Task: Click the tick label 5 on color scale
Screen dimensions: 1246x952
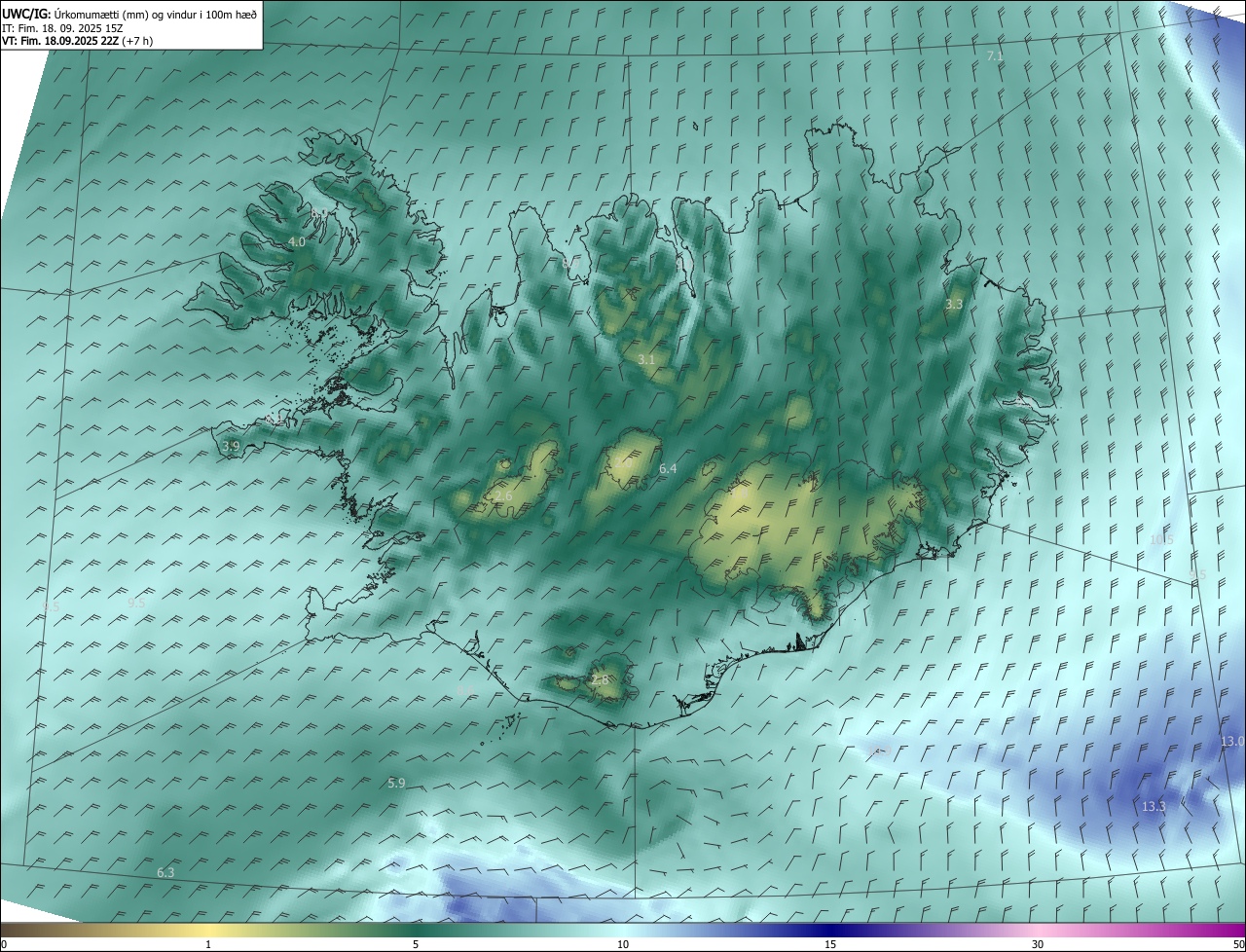Action: pos(416,944)
